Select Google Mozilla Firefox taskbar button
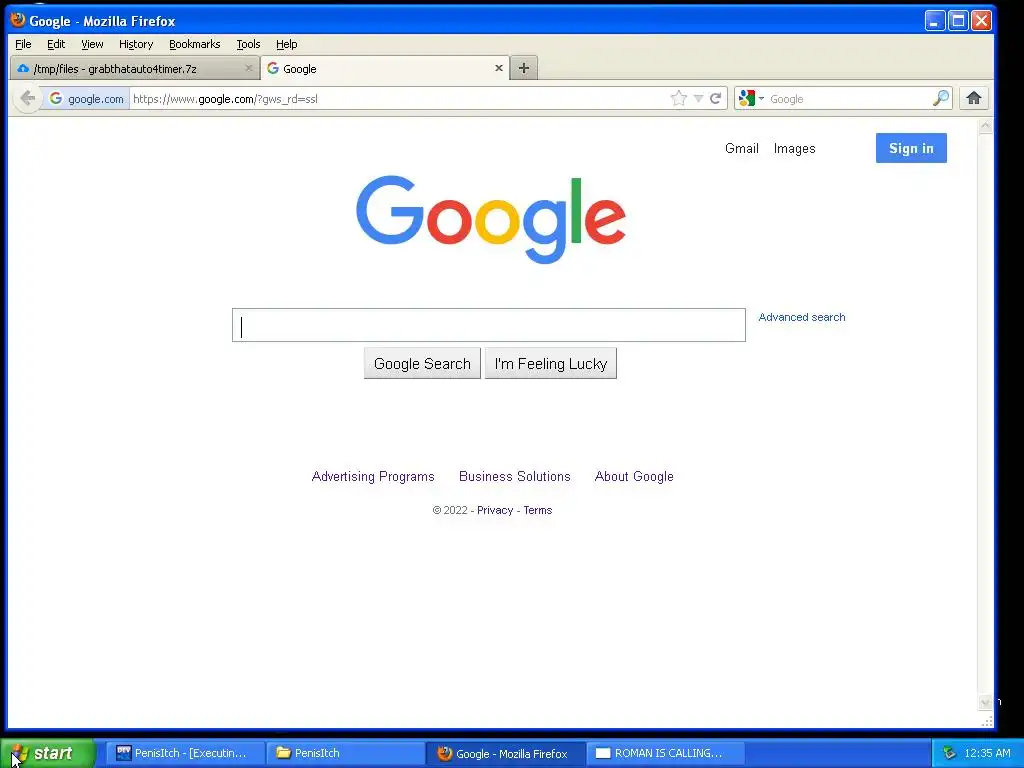Image resolution: width=1024 pixels, height=768 pixels. pos(506,753)
